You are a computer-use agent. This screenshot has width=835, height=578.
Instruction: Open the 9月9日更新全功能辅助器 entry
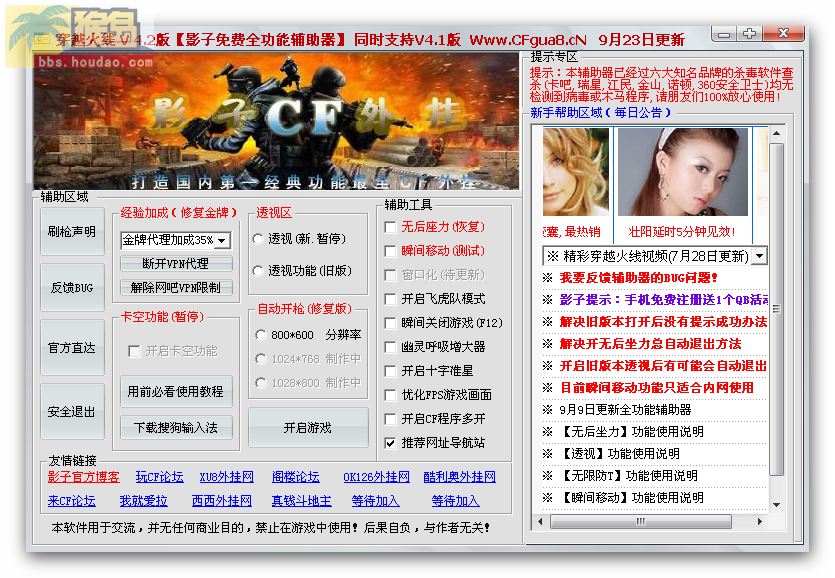[625, 410]
